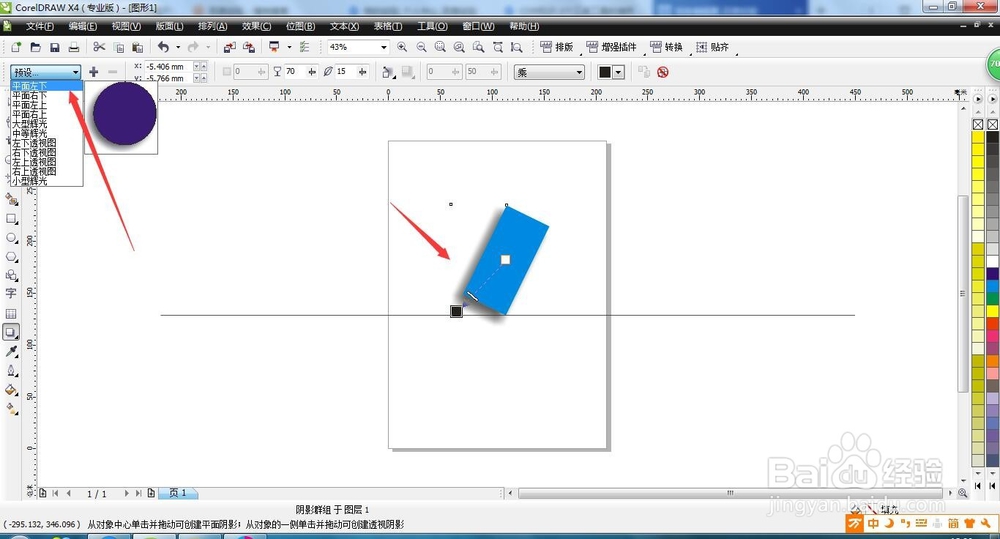
Task: Select the Ellipse tool
Action: [x=11, y=237]
